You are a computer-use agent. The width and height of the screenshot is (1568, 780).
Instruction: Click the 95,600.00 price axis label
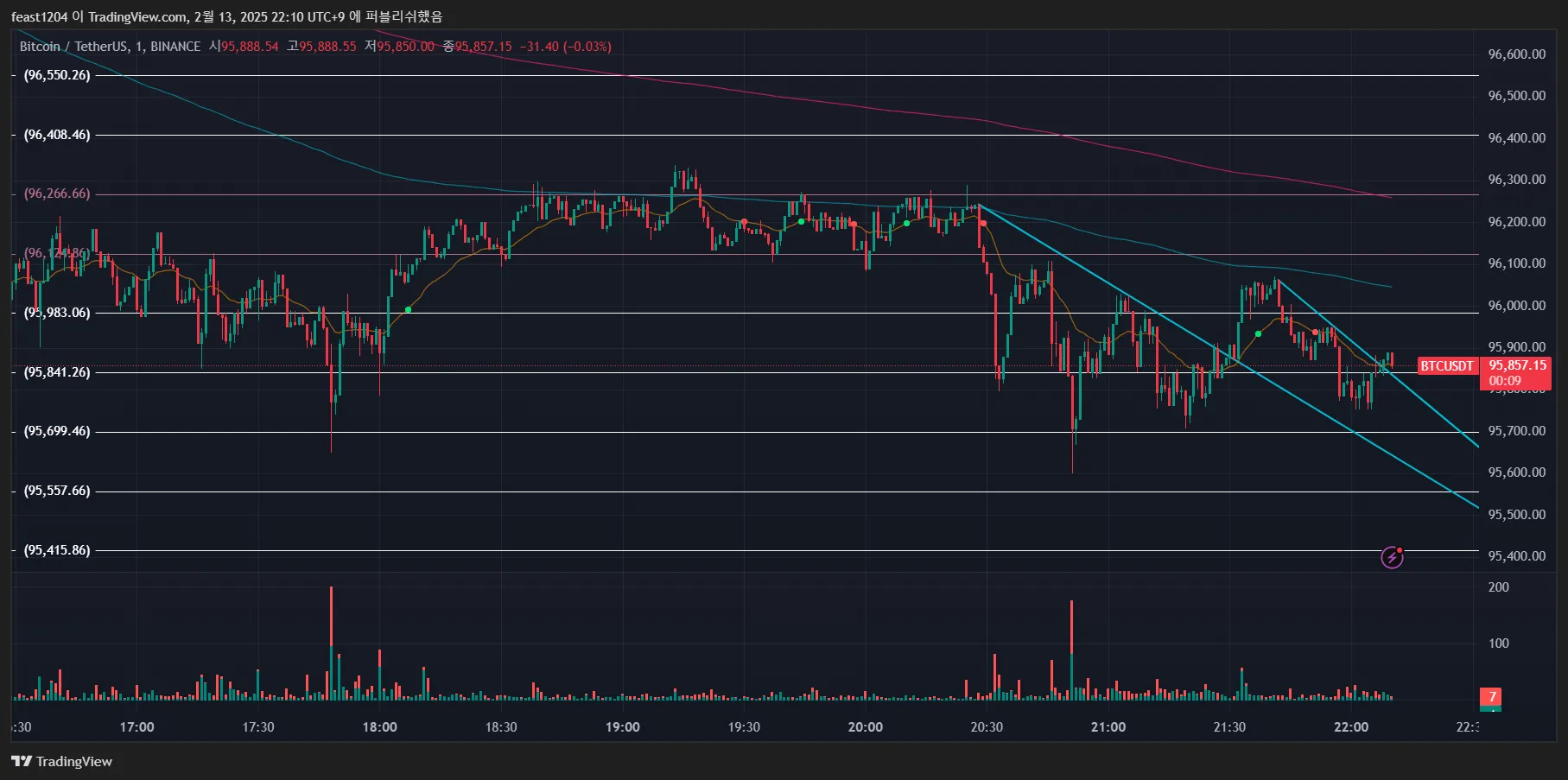1516,472
